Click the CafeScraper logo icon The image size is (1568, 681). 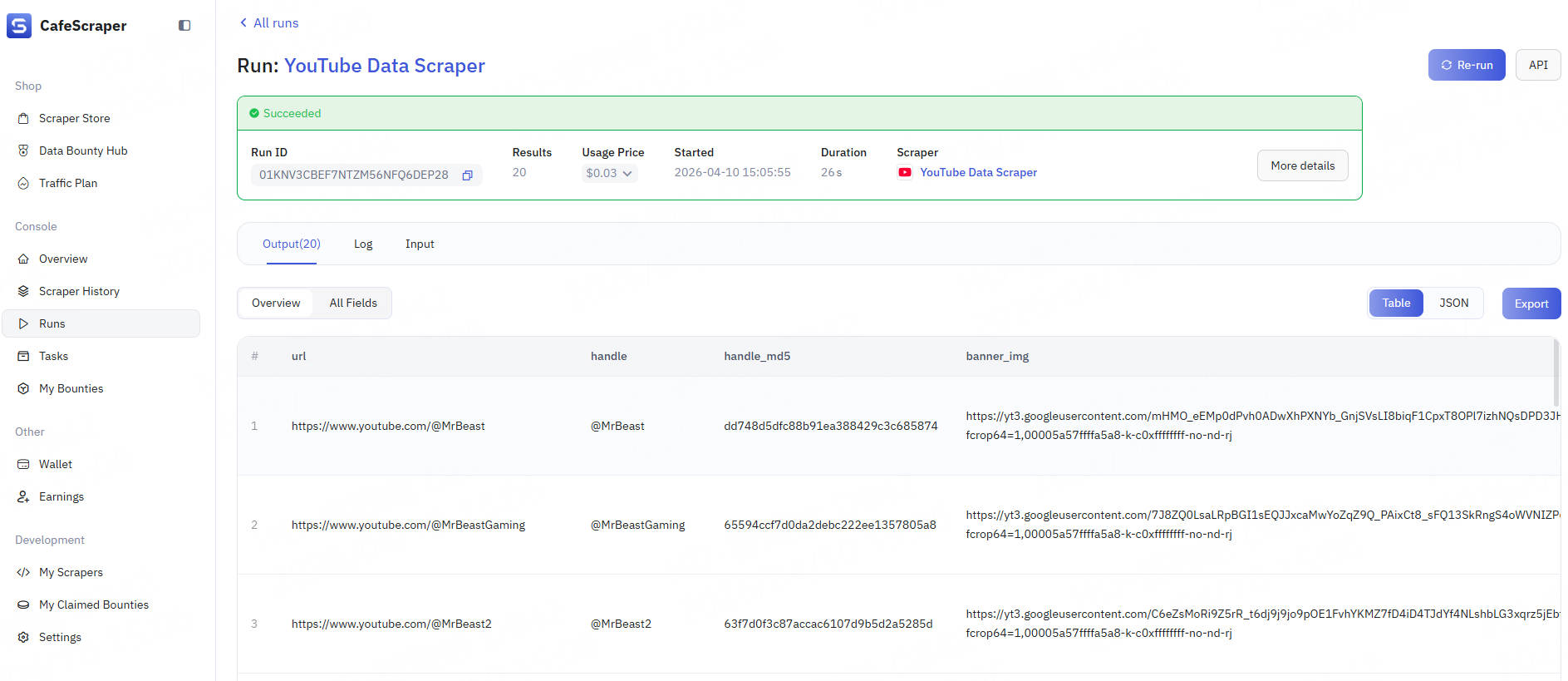point(19,26)
